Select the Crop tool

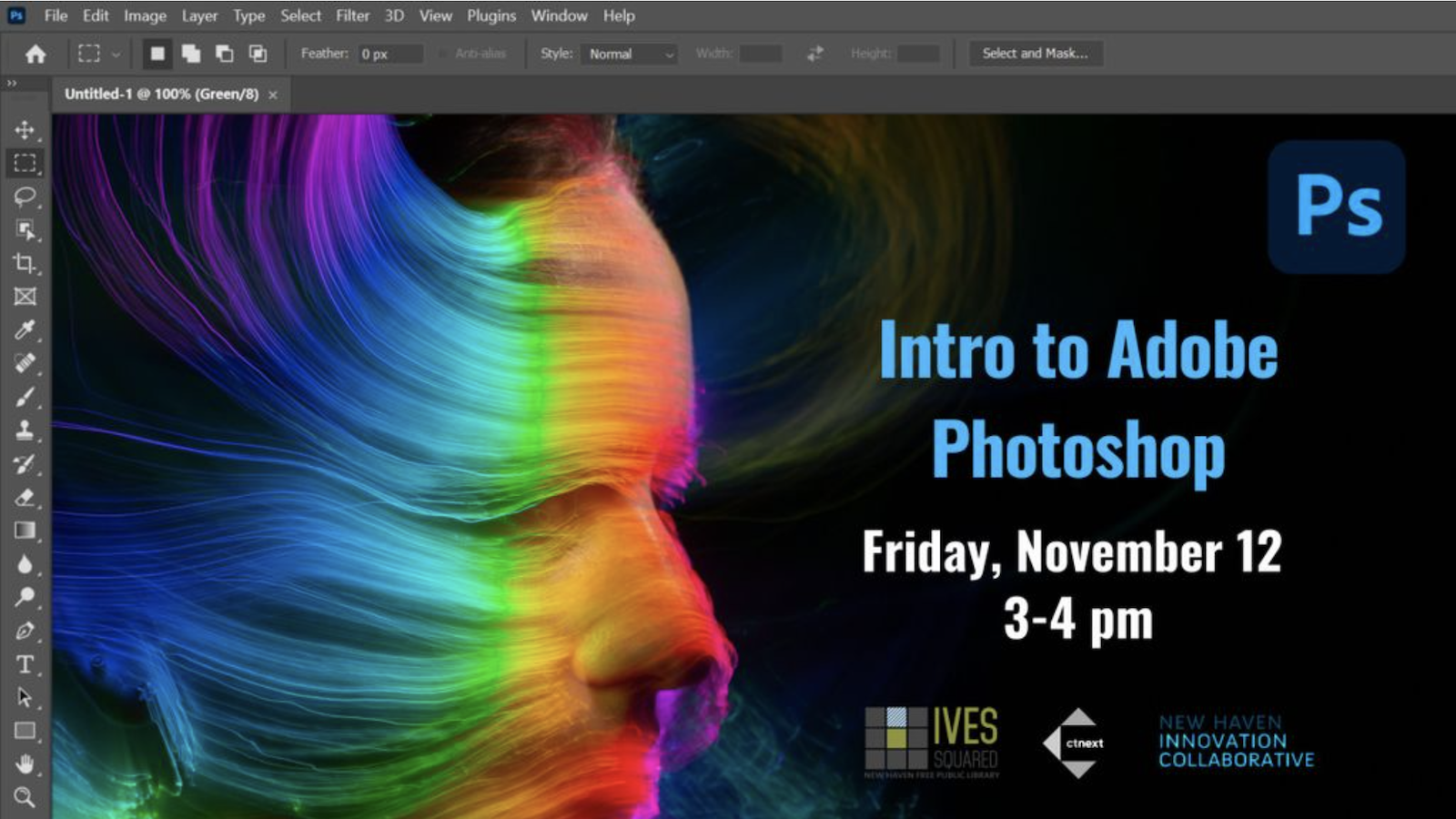pos(25,263)
